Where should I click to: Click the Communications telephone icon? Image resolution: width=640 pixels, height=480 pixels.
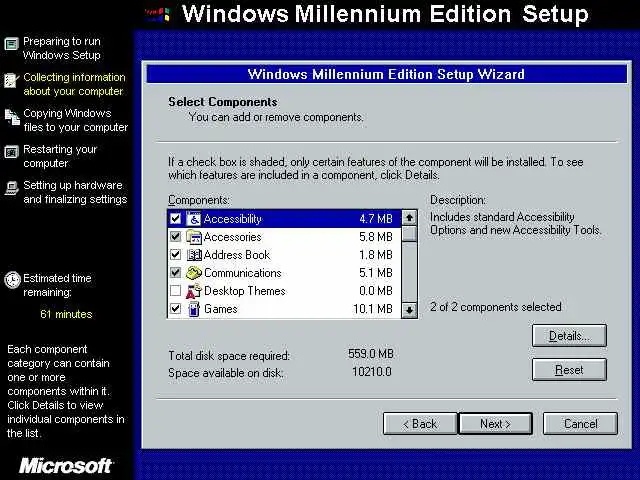[194, 273]
